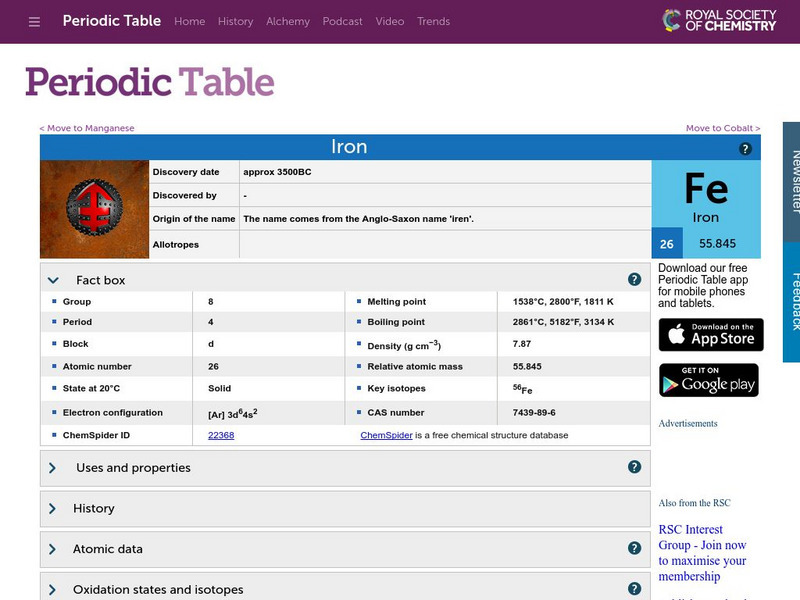Select Trends in the top navigation

[x=434, y=21]
